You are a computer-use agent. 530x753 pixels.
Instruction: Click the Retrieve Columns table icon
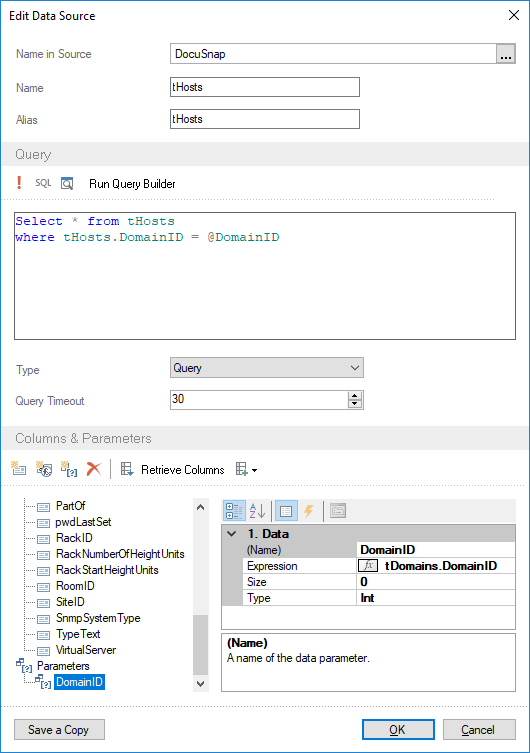(x=127, y=469)
